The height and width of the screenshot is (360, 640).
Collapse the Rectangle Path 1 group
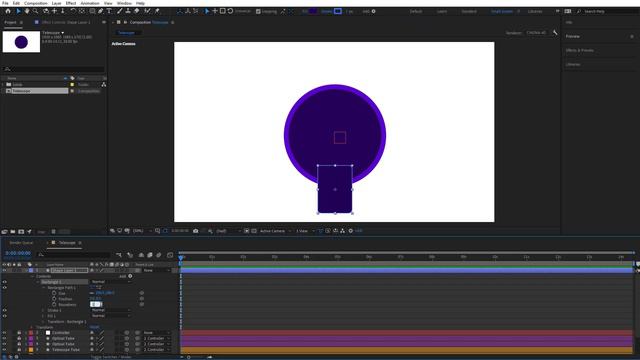tap(44, 288)
